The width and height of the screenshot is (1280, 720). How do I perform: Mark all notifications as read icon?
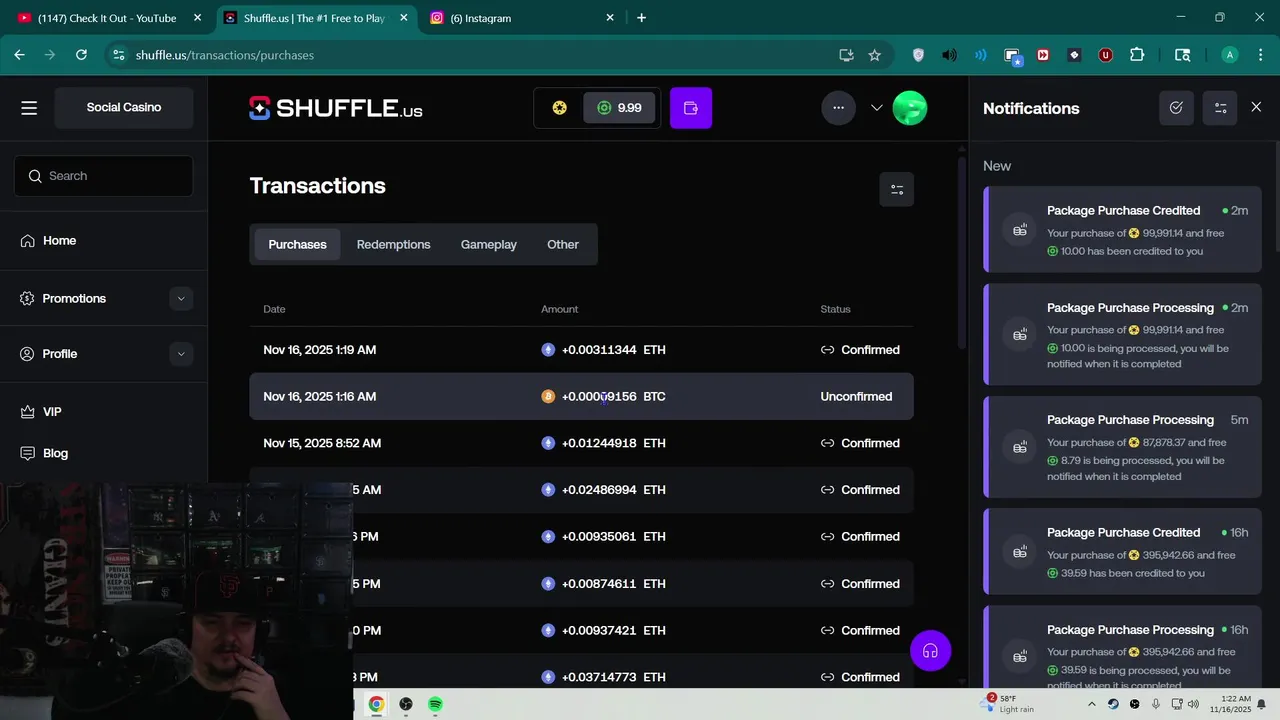[1176, 108]
